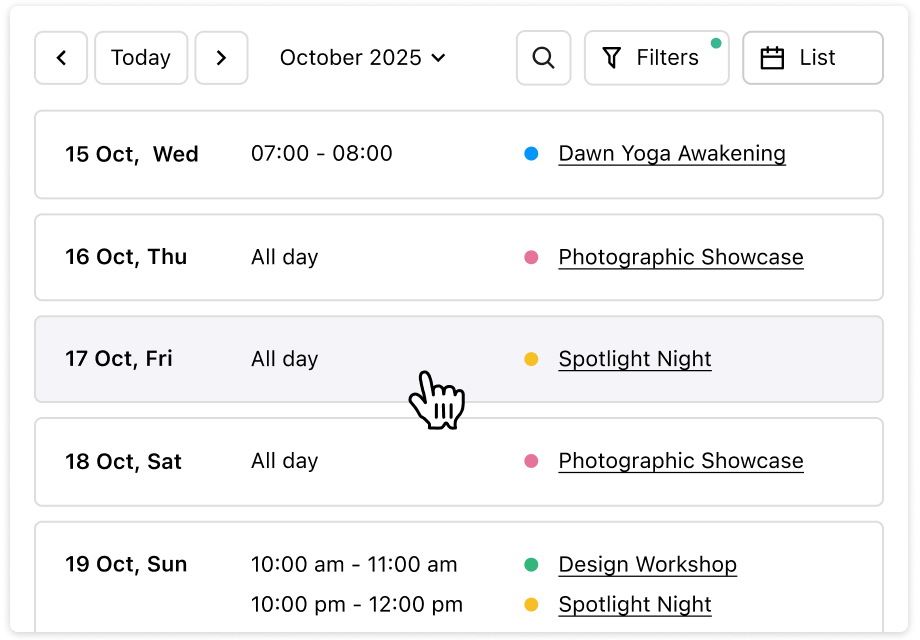Open Spotlight Night on 17 Oct
This screenshot has height=640, width=920.
(635, 359)
